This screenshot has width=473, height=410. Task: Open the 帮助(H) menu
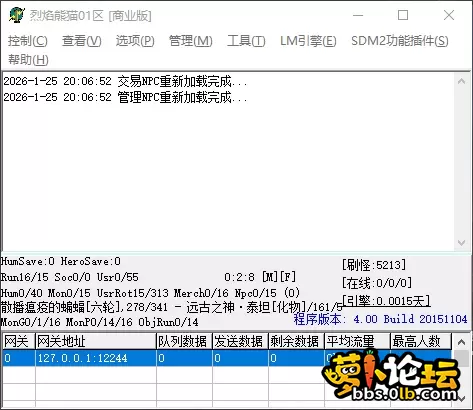point(28,60)
